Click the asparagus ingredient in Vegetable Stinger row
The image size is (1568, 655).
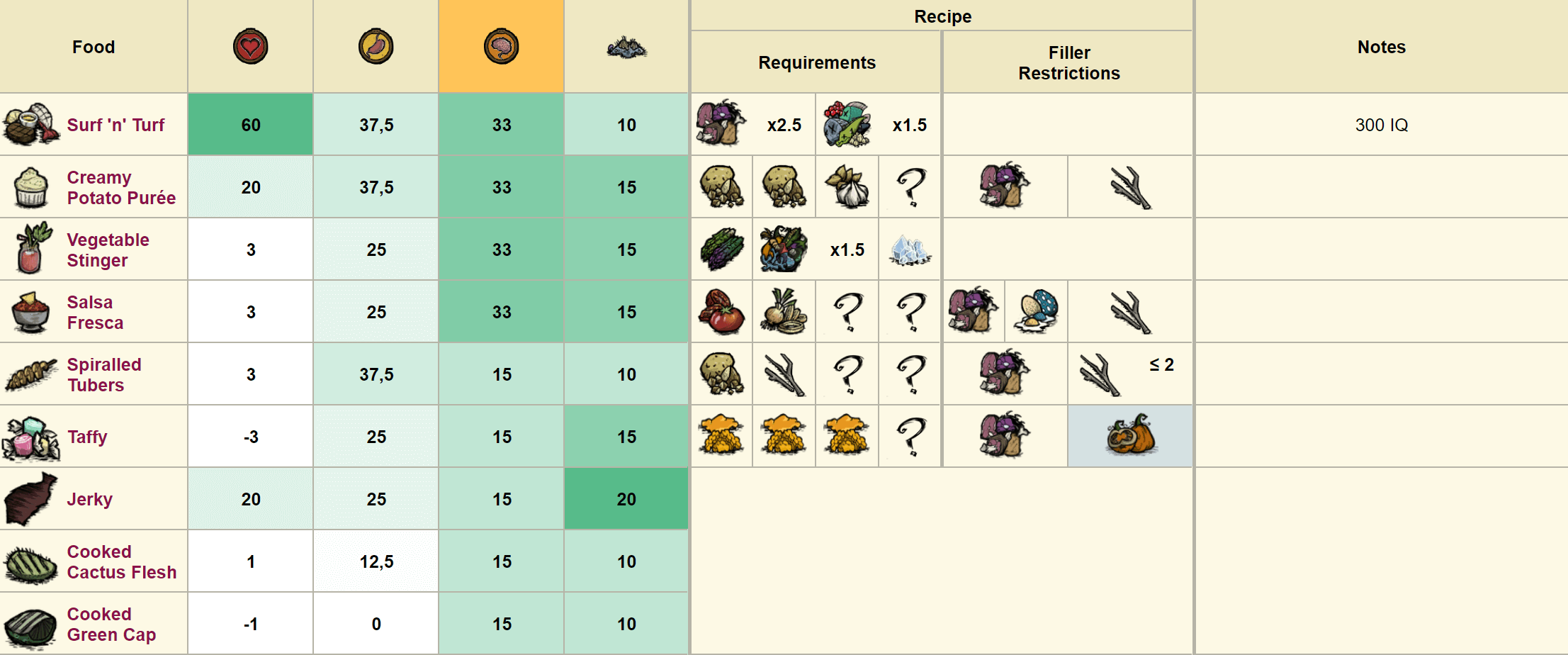721,250
